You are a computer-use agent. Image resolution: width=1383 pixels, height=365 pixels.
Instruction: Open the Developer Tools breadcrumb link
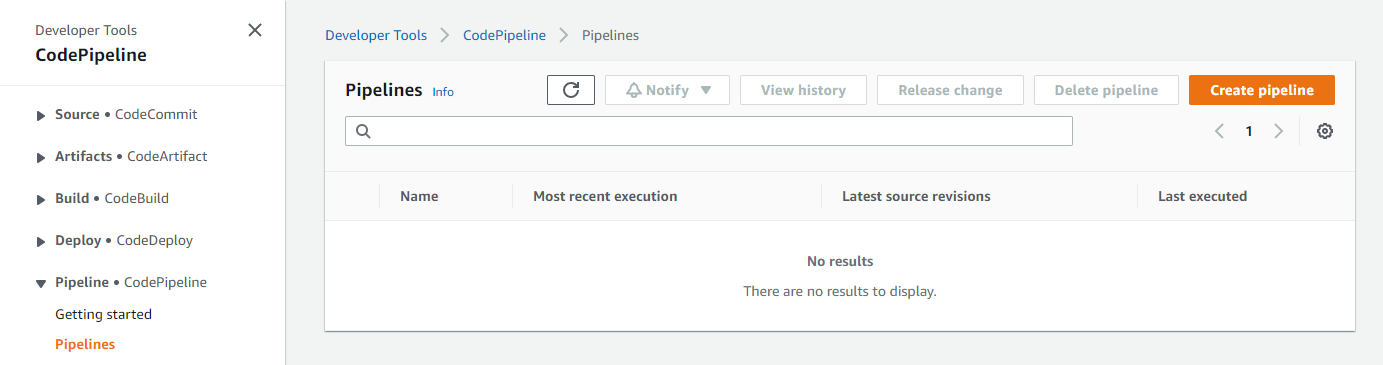coord(376,35)
